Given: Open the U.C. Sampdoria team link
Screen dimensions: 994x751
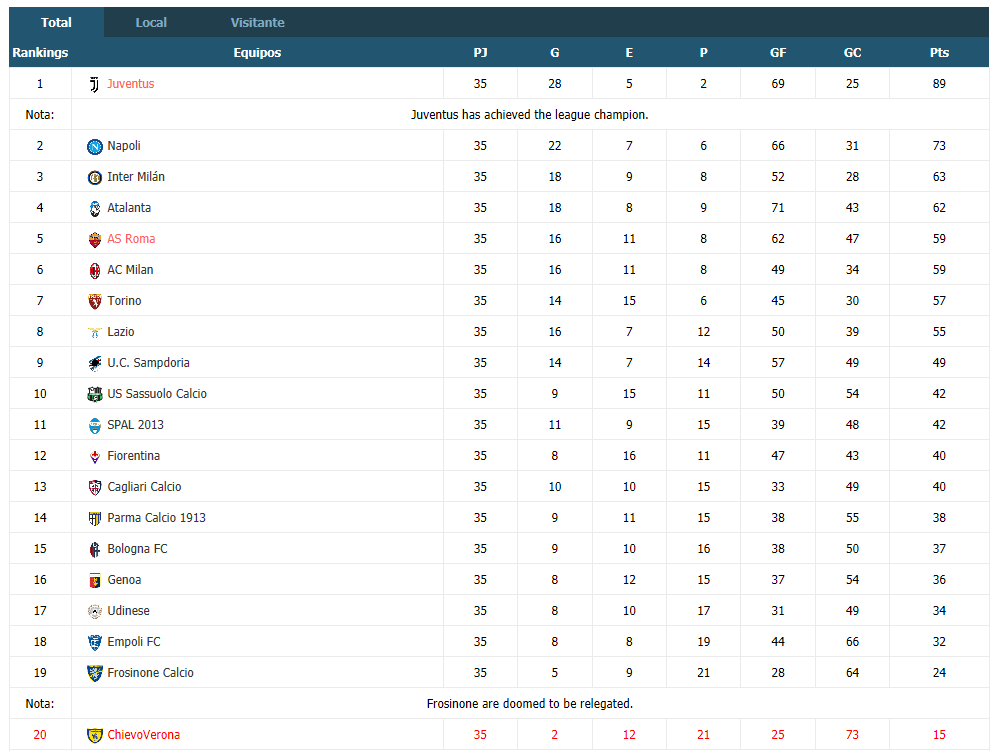Looking at the screenshot, I should (148, 363).
